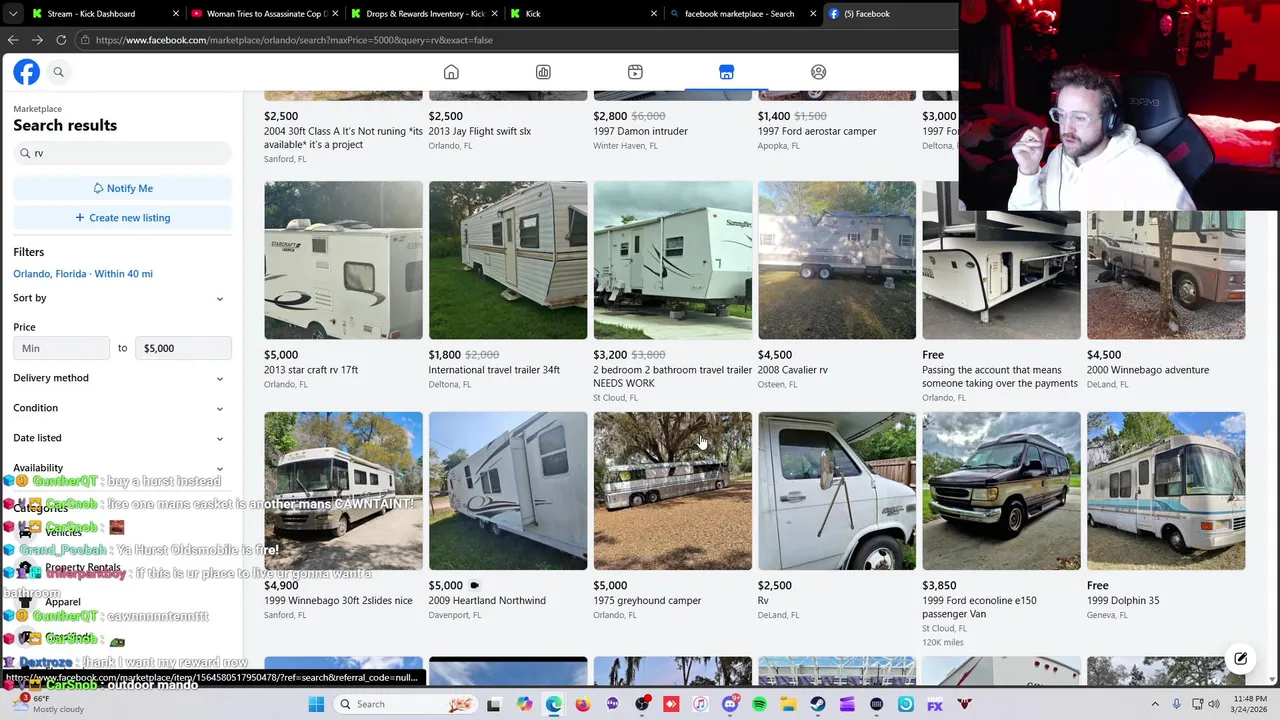Expand the Sort by filter
The width and height of the screenshot is (1280, 720).
[119, 298]
